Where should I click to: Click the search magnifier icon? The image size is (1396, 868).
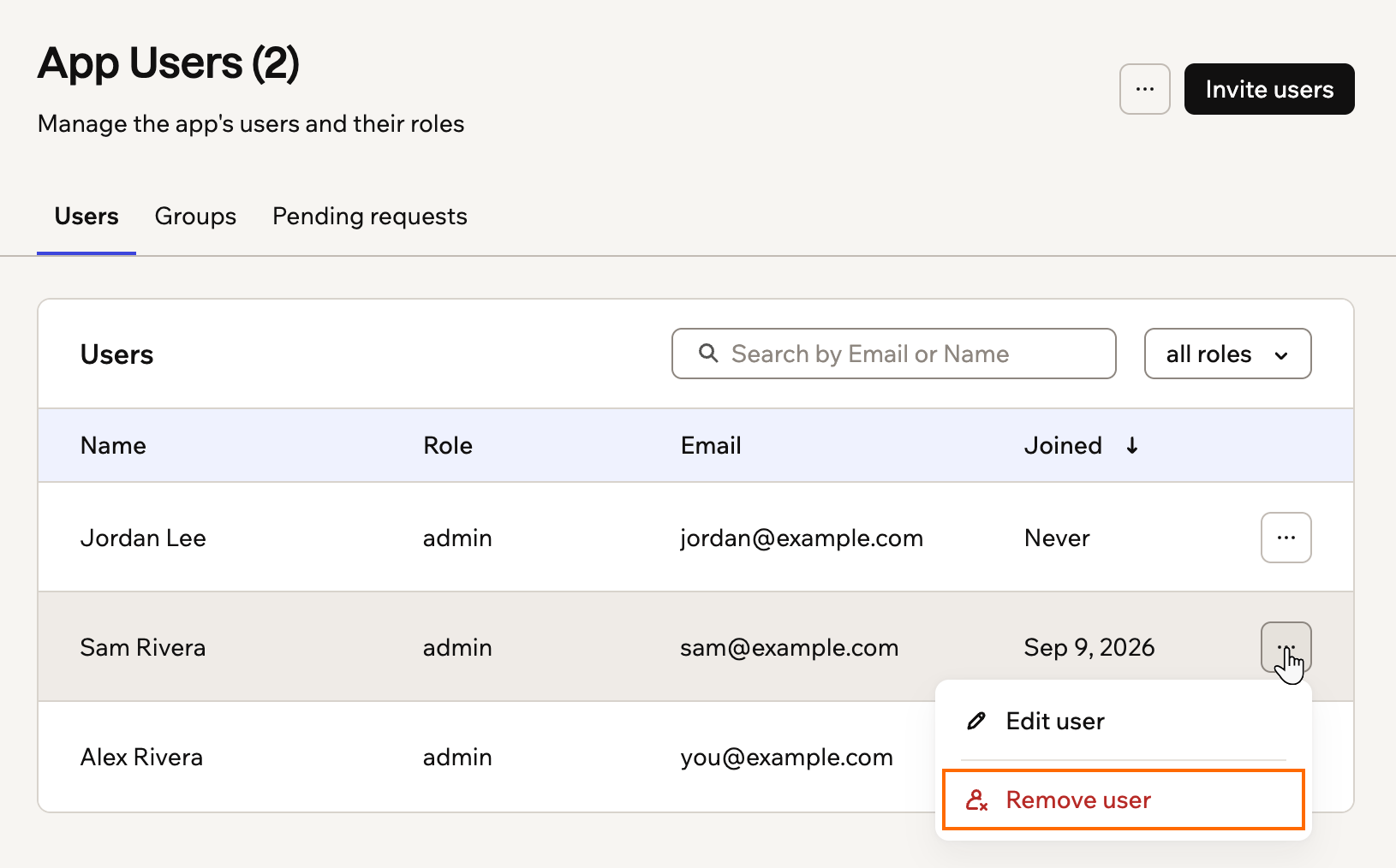point(708,354)
